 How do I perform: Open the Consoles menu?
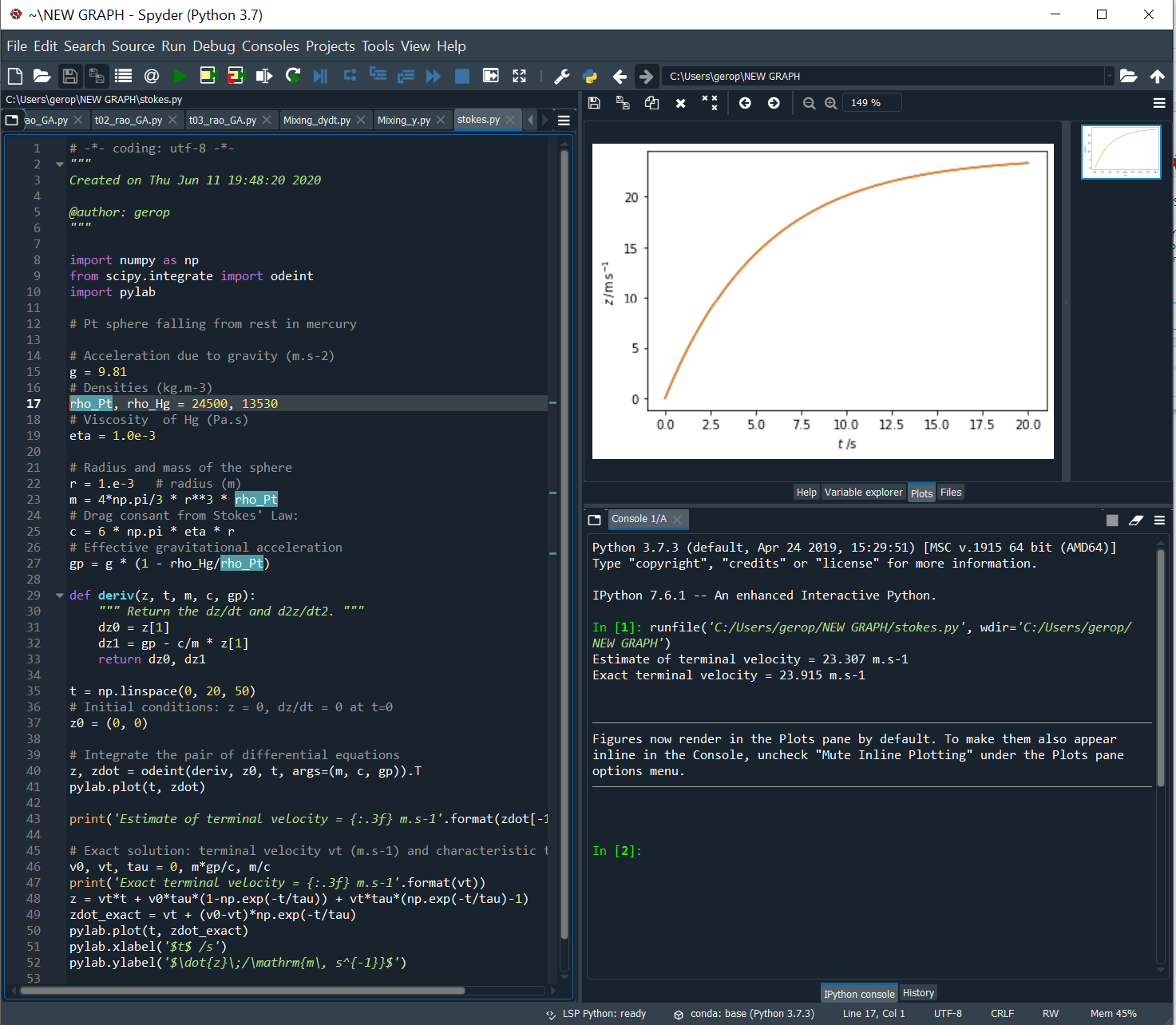tap(271, 46)
